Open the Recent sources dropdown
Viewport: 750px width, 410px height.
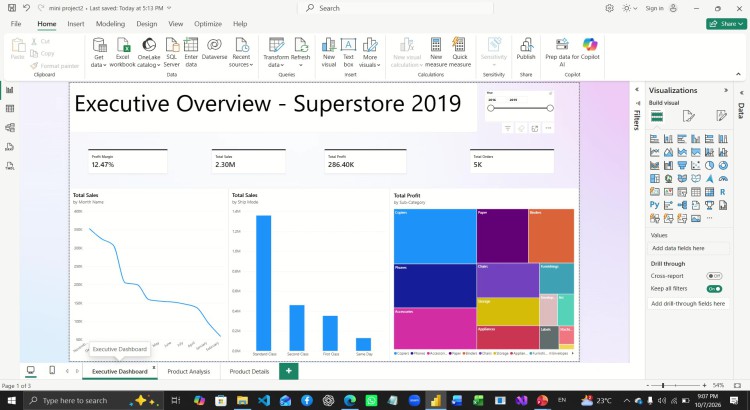(241, 53)
